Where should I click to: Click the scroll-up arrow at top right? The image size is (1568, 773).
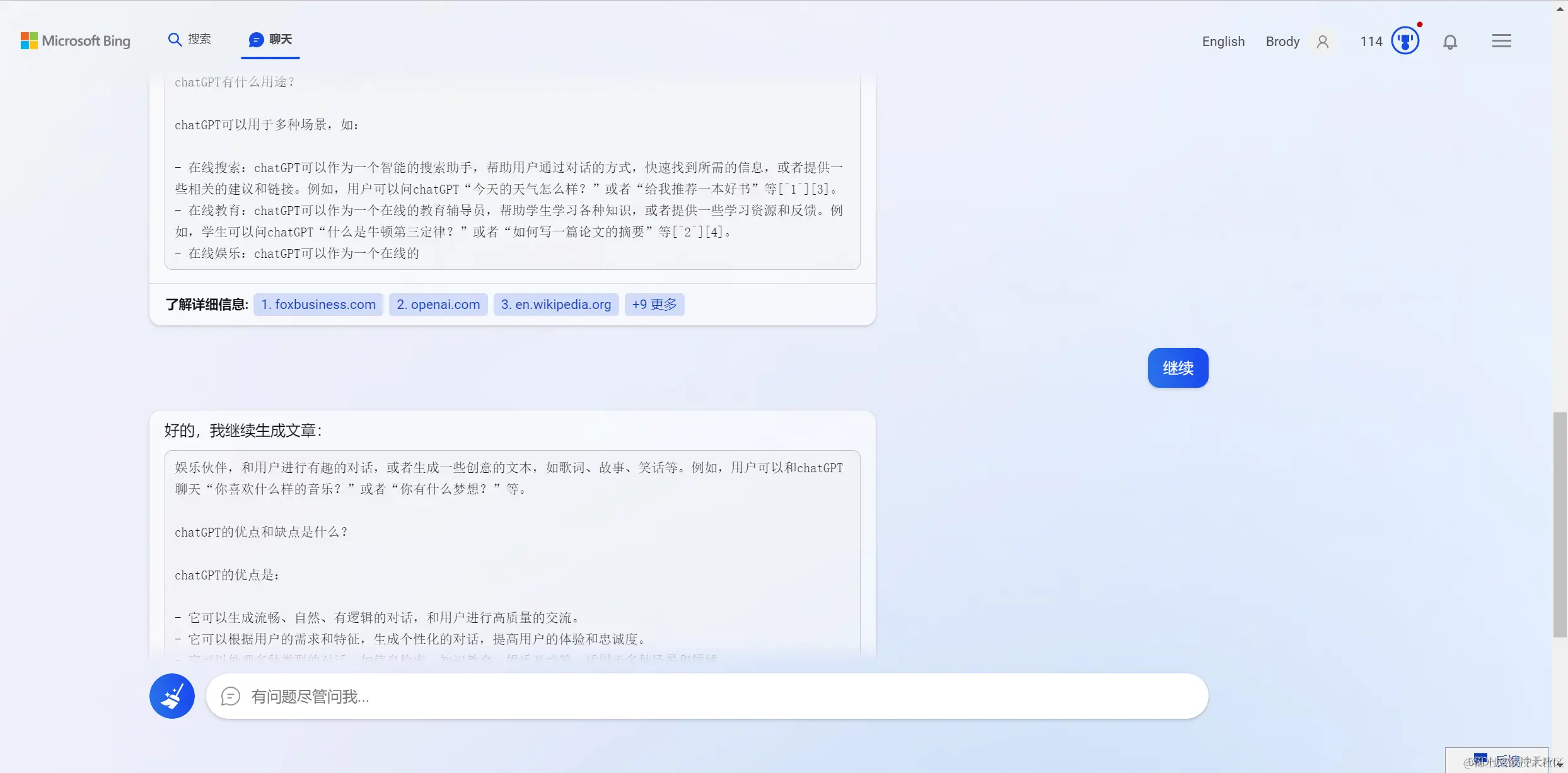[1560, 8]
